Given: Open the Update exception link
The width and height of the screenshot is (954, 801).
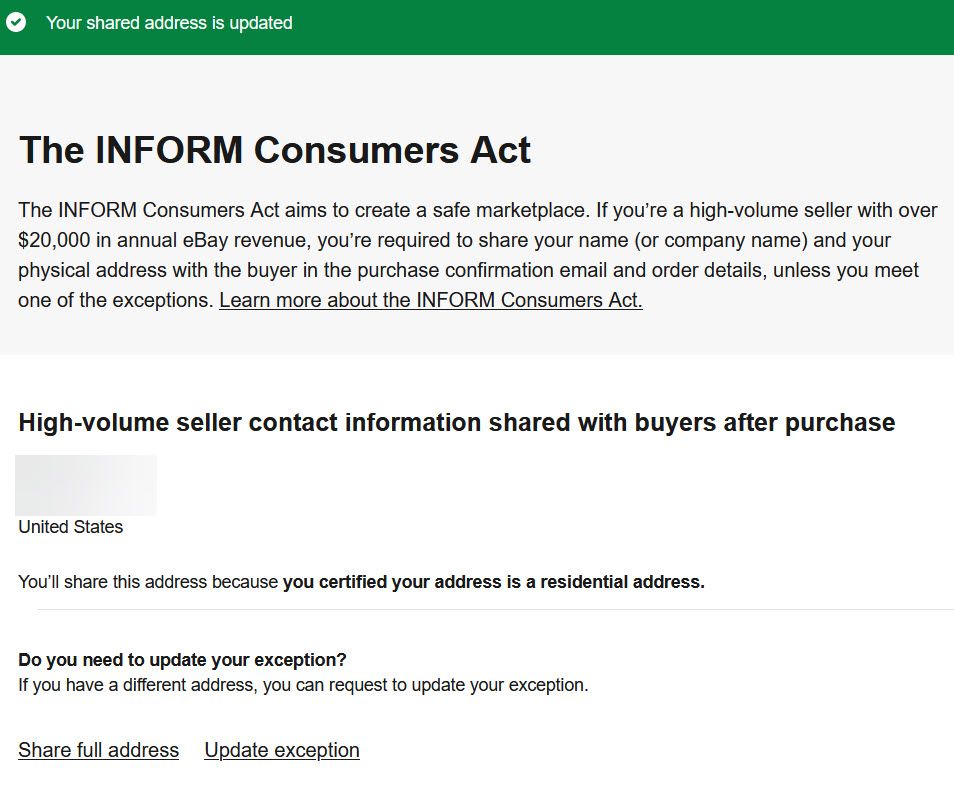Looking at the screenshot, I should coord(282,750).
